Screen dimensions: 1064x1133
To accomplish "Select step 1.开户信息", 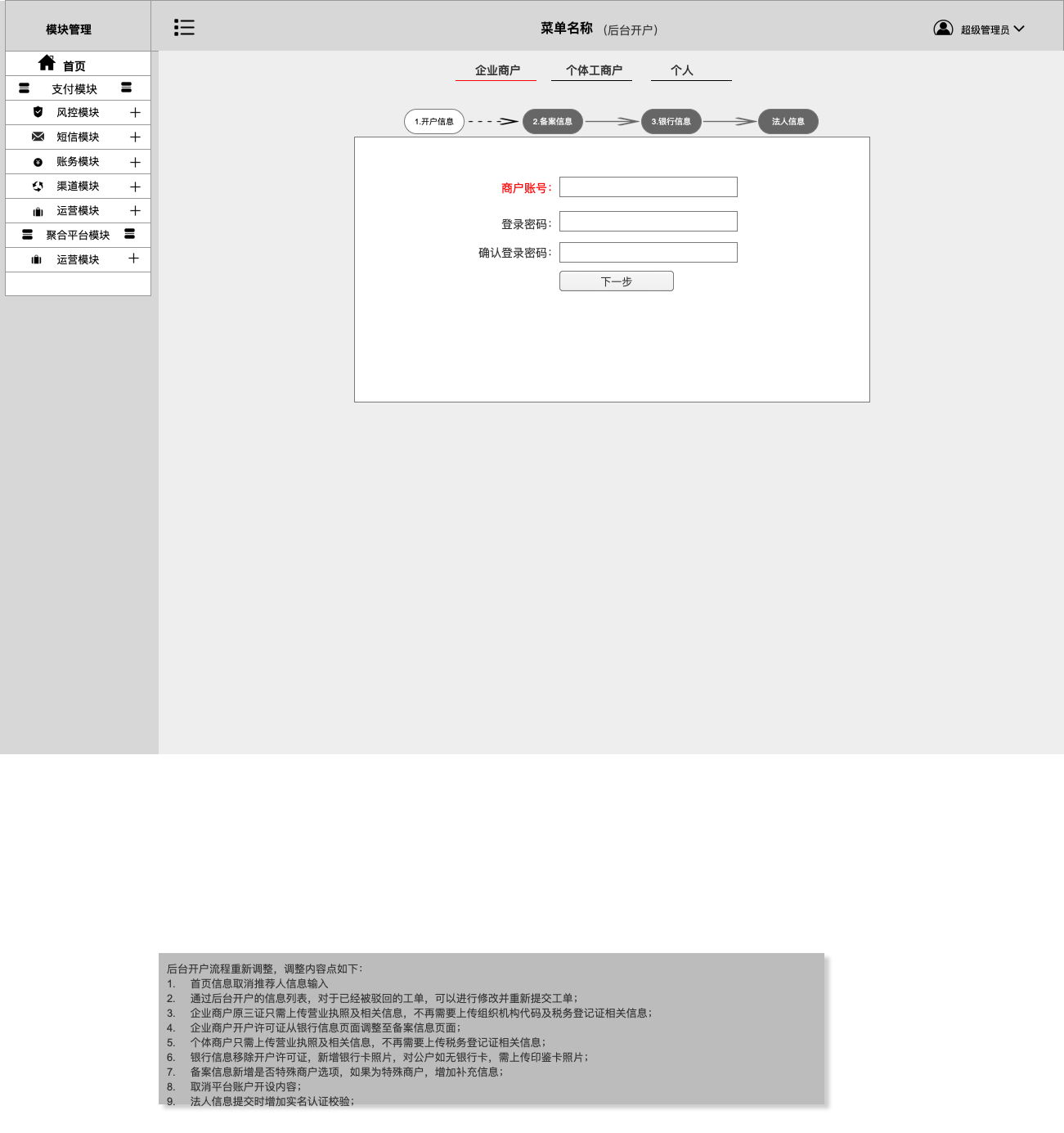I will pyautogui.click(x=434, y=121).
